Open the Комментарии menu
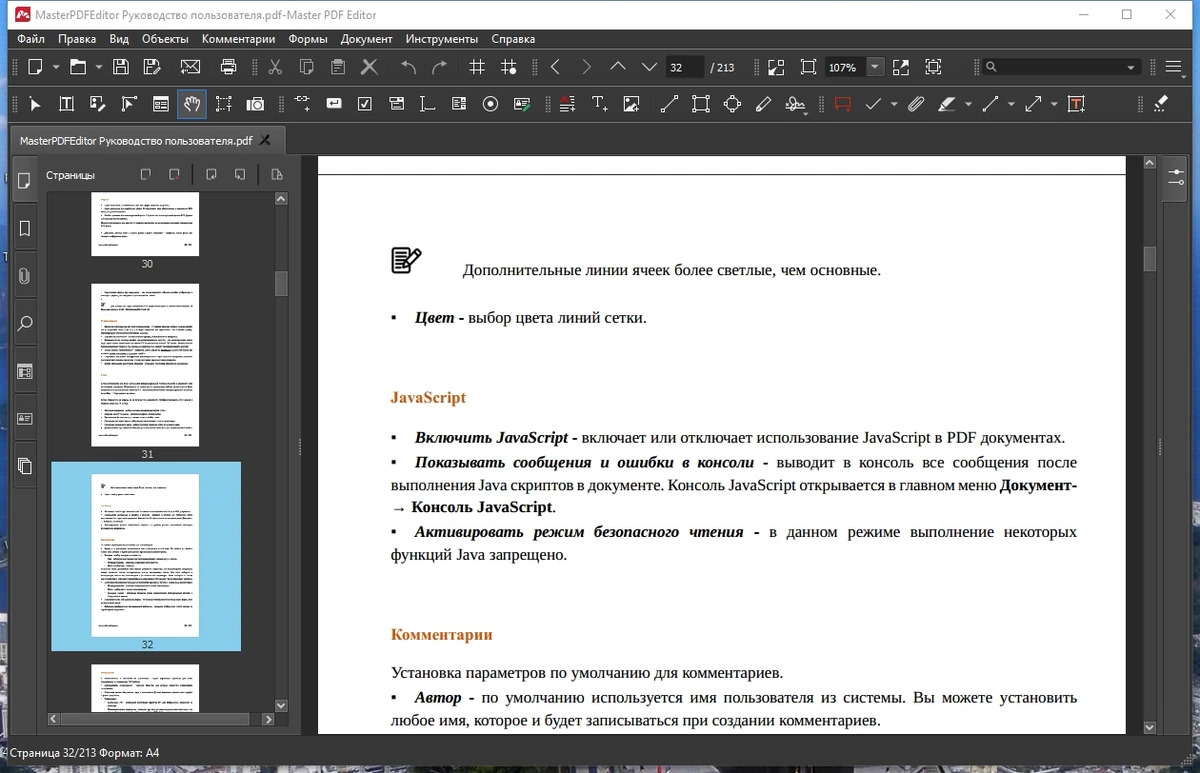The image size is (1200, 773). 238,39
